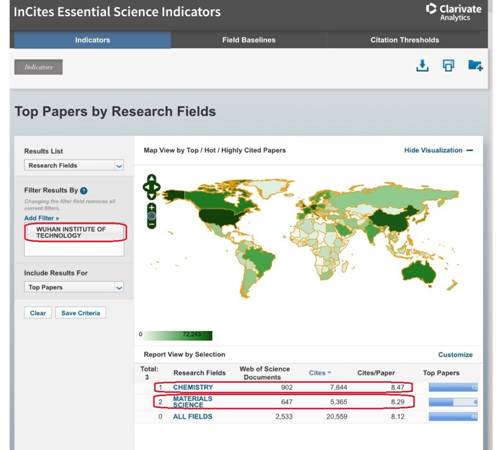Click the CHEMISTRY Top Papers bar
This screenshot has width=500, height=450.
point(453,387)
